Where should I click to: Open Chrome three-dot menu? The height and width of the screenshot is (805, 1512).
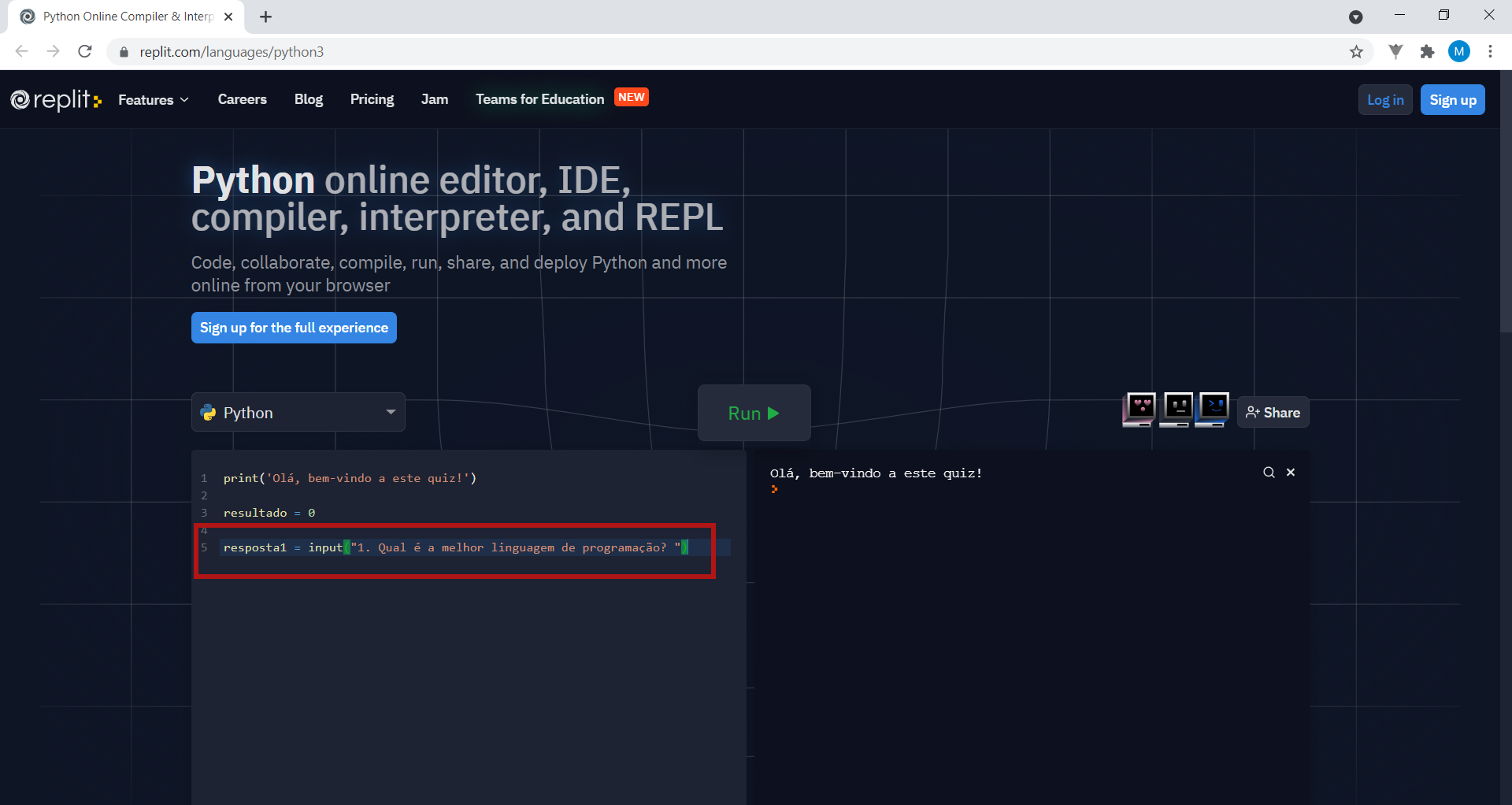(1490, 52)
